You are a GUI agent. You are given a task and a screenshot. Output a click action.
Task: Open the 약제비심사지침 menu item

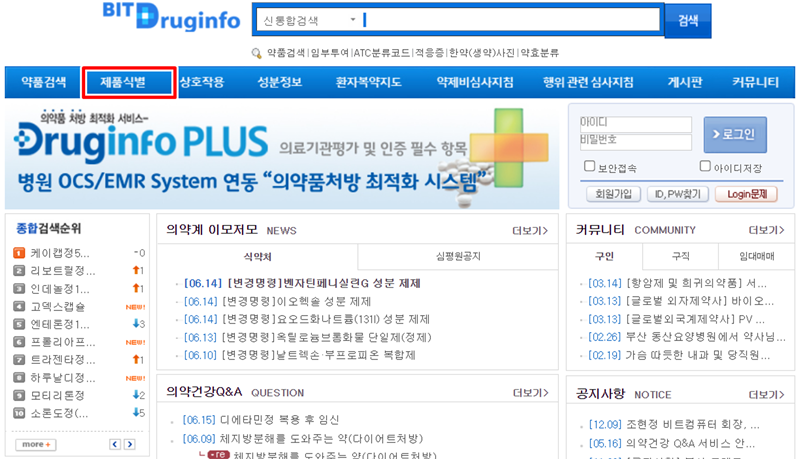coord(475,82)
